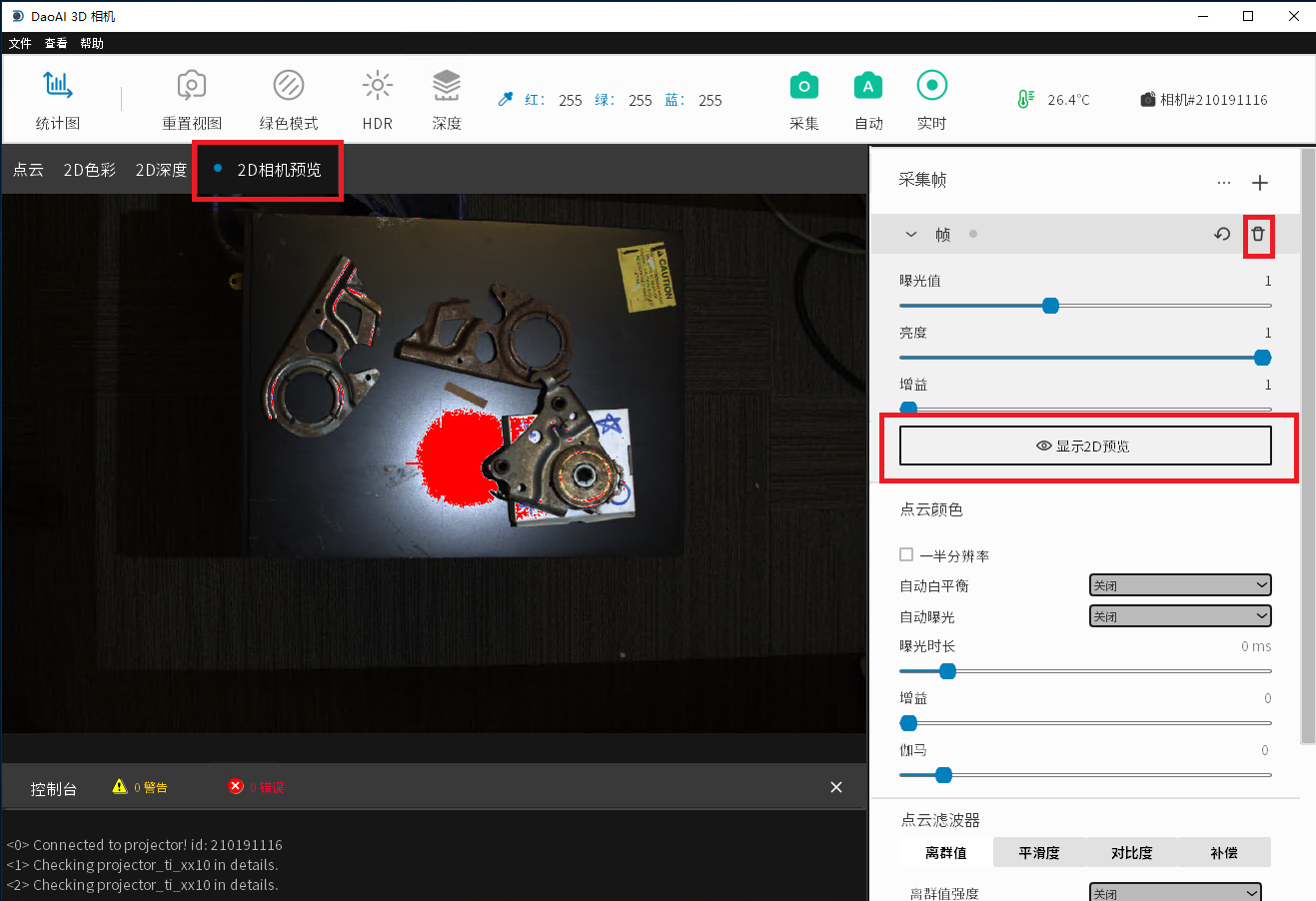Image resolution: width=1316 pixels, height=901 pixels.
Task: Open the 帮助 menu
Action: click(x=92, y=43)
